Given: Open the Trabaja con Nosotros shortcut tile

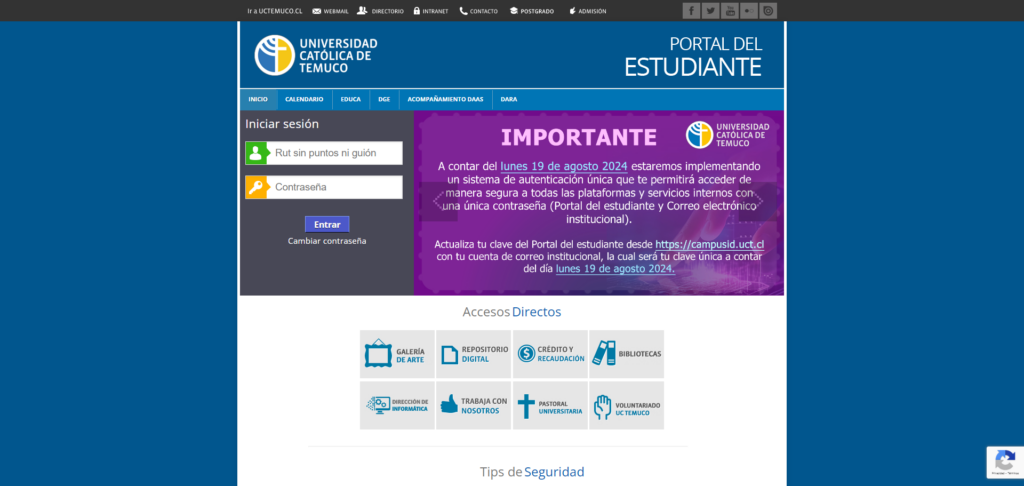Looking at the screenshot, I should coord(473,405).
